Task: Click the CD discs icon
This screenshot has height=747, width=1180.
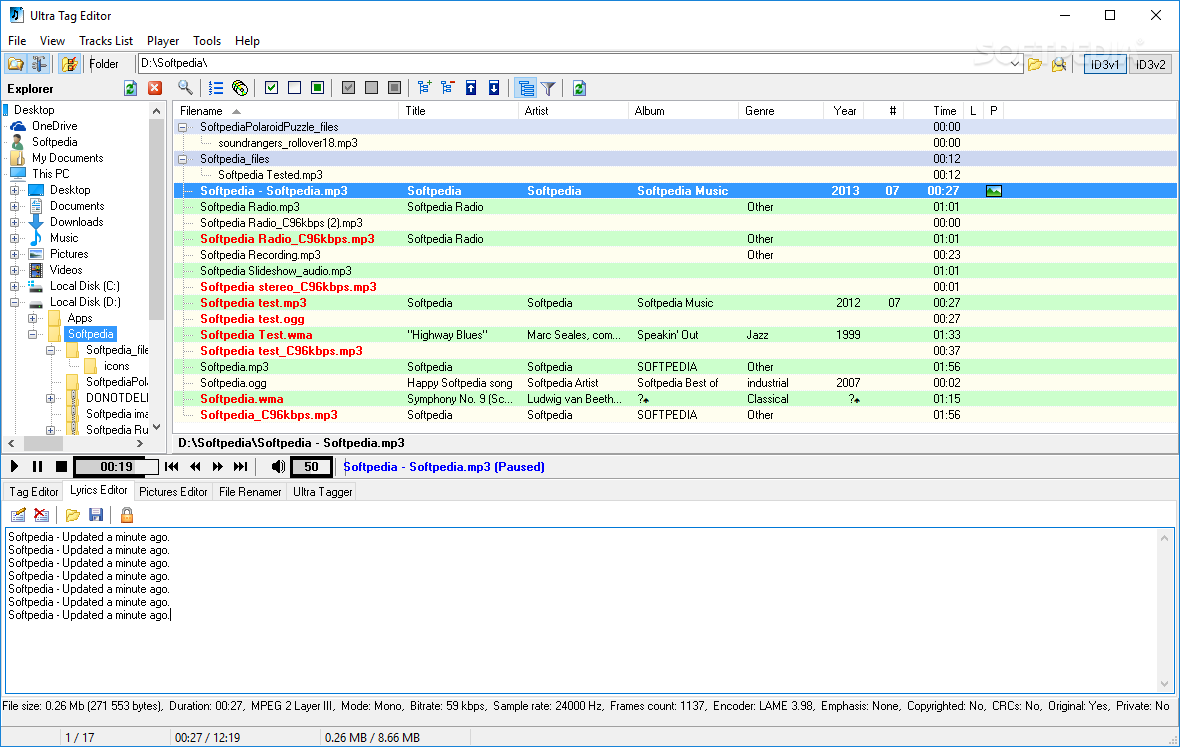Action: coord(240,88)
